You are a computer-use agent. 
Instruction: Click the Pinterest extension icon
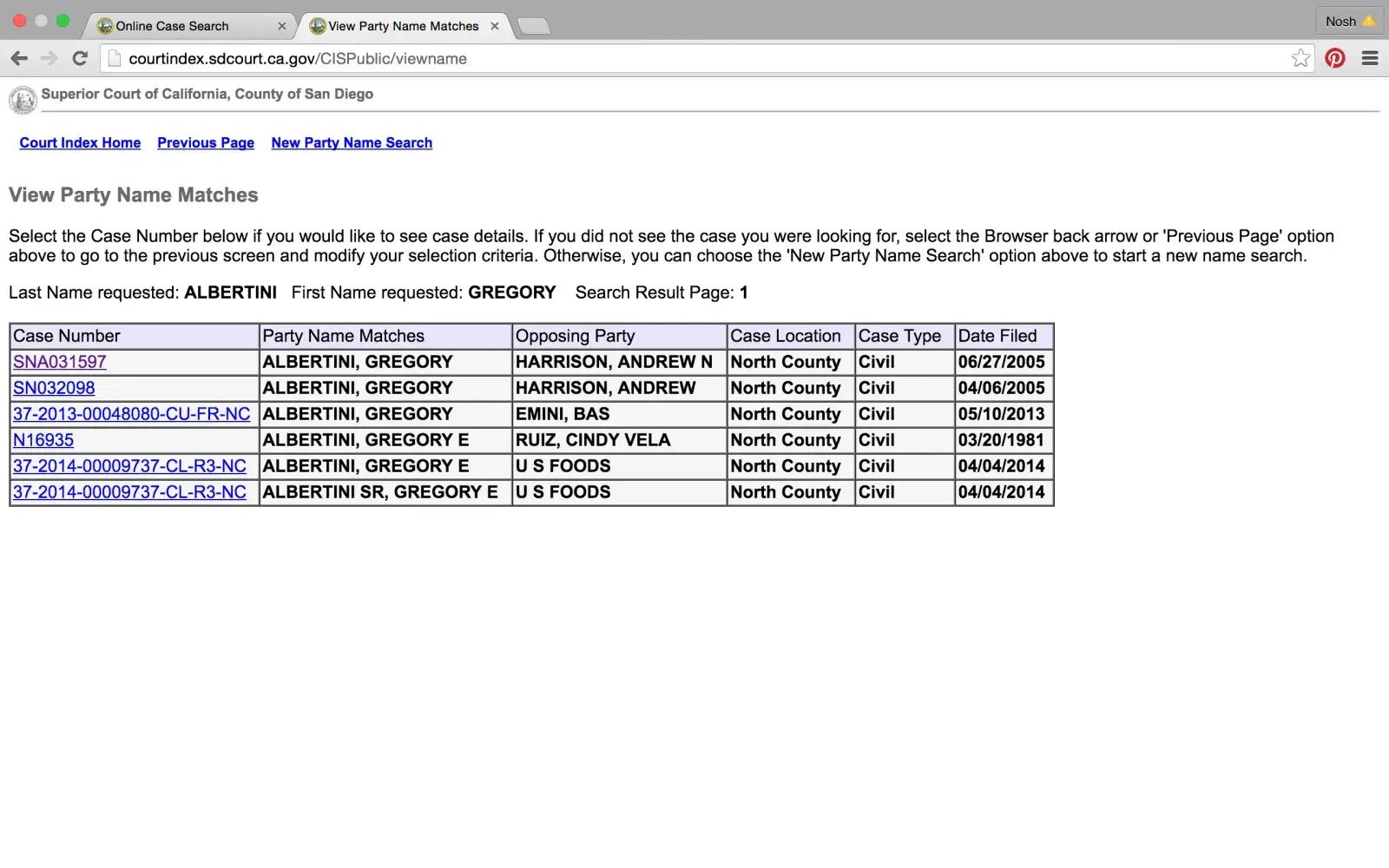[1335, 58]
